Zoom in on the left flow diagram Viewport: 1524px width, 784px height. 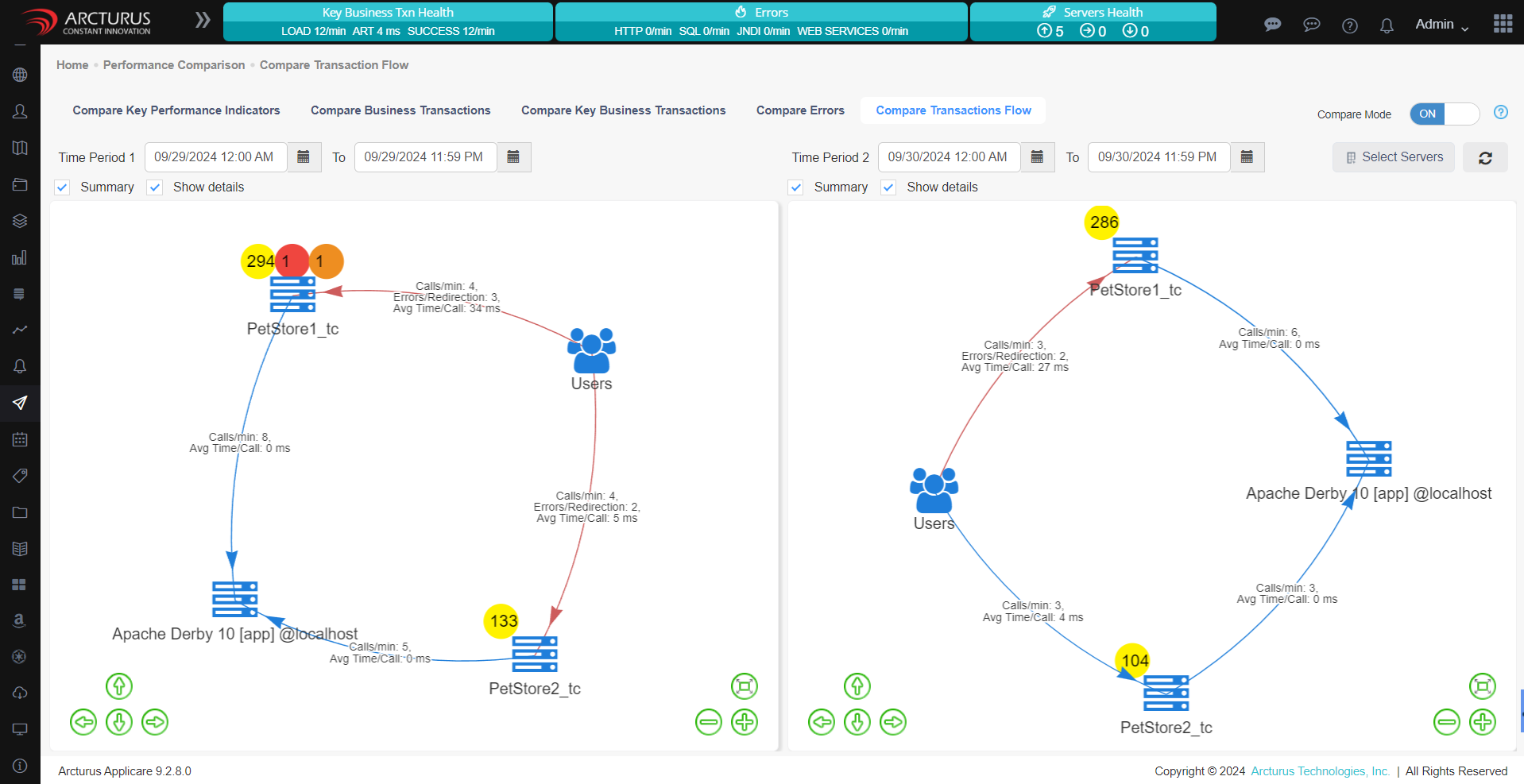click(744, 722)
